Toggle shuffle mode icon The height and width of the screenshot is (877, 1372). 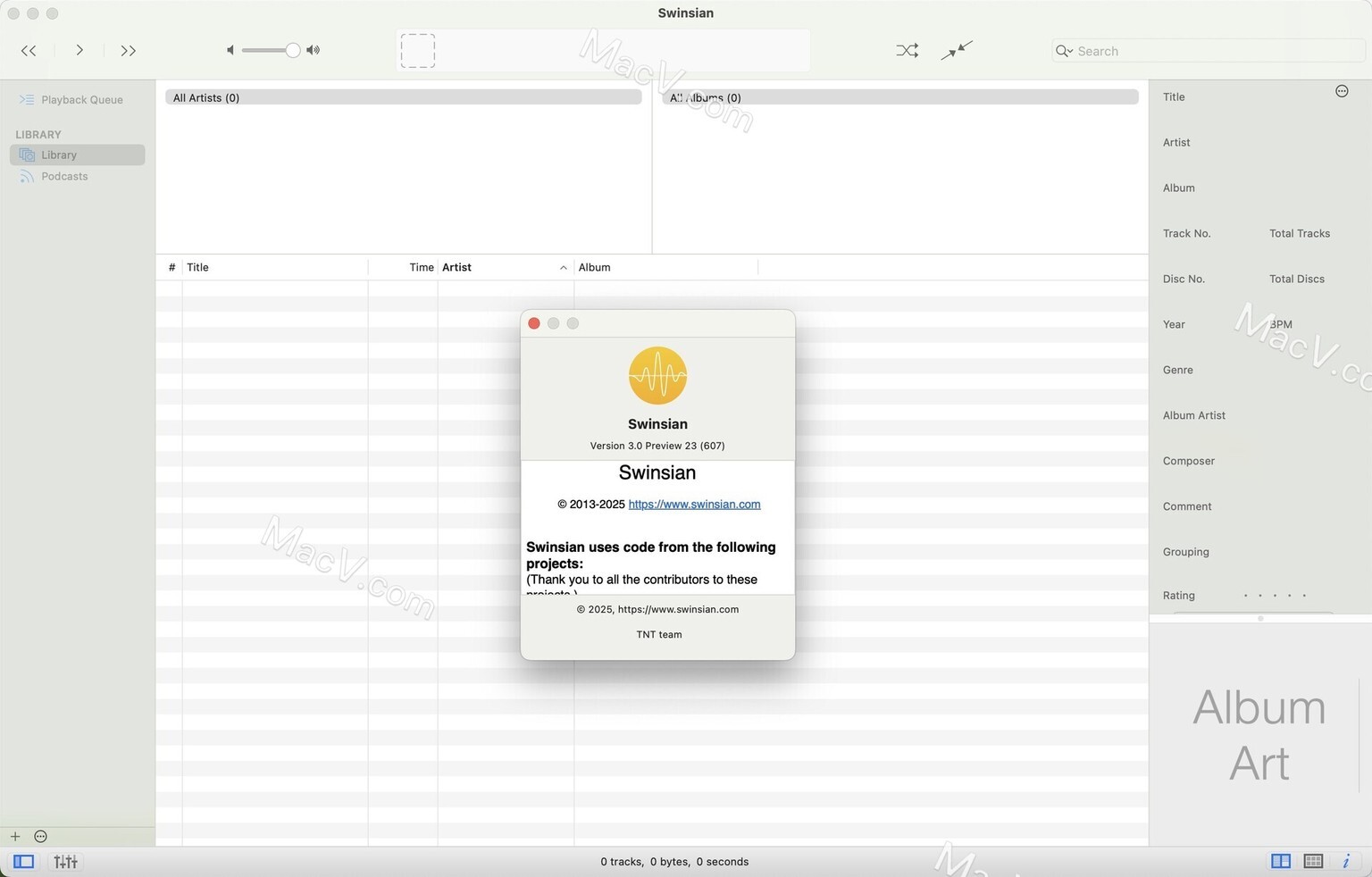click(907, 51)
